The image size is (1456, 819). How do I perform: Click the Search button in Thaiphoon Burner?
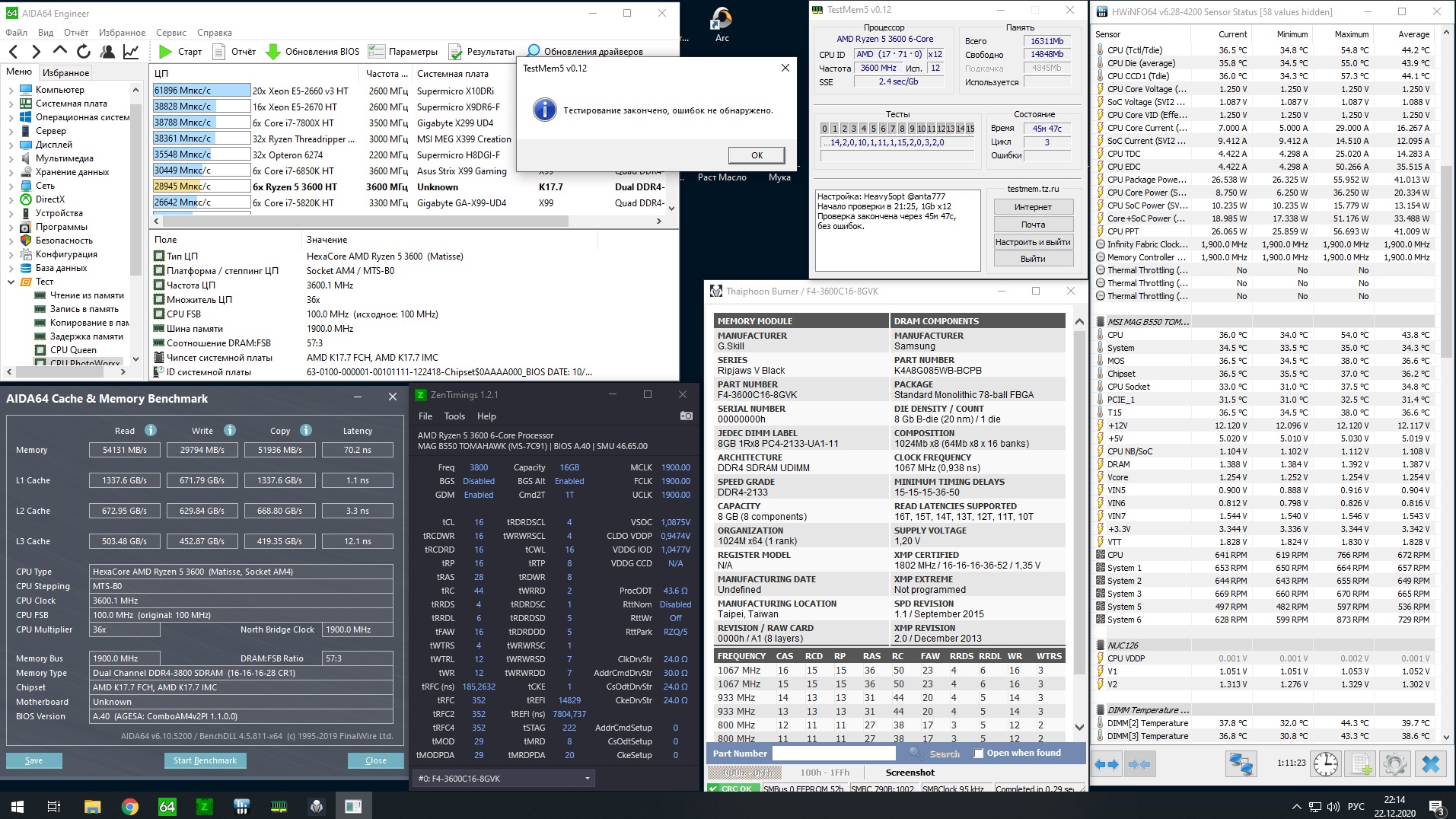[935, 754]
